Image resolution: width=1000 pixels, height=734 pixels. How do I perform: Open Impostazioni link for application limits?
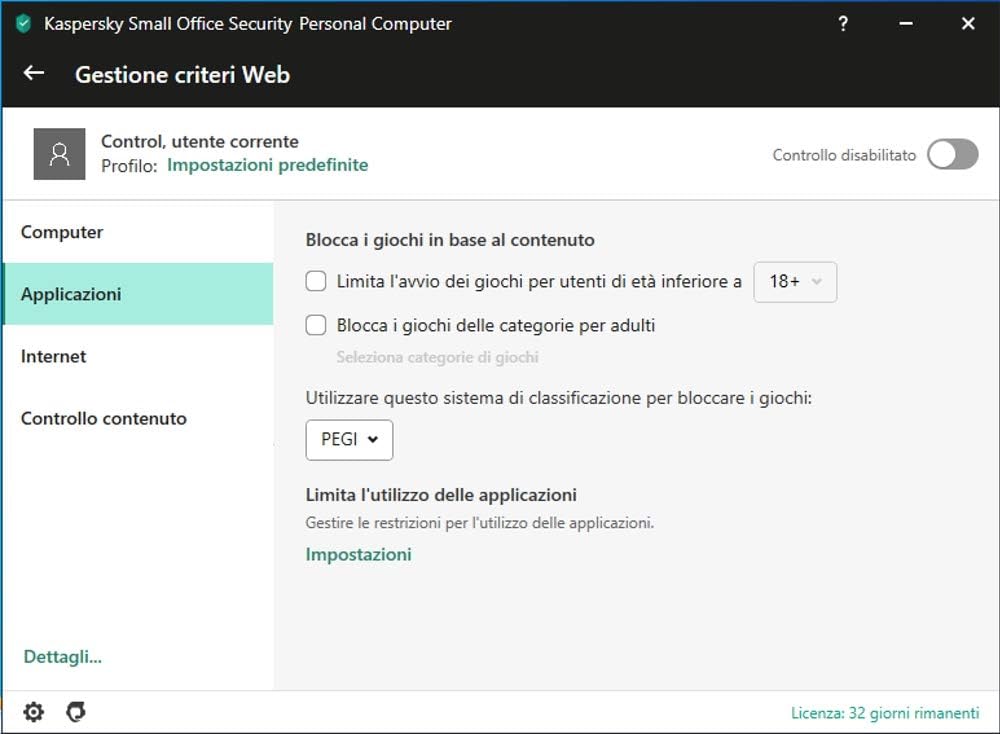[358, 555]
